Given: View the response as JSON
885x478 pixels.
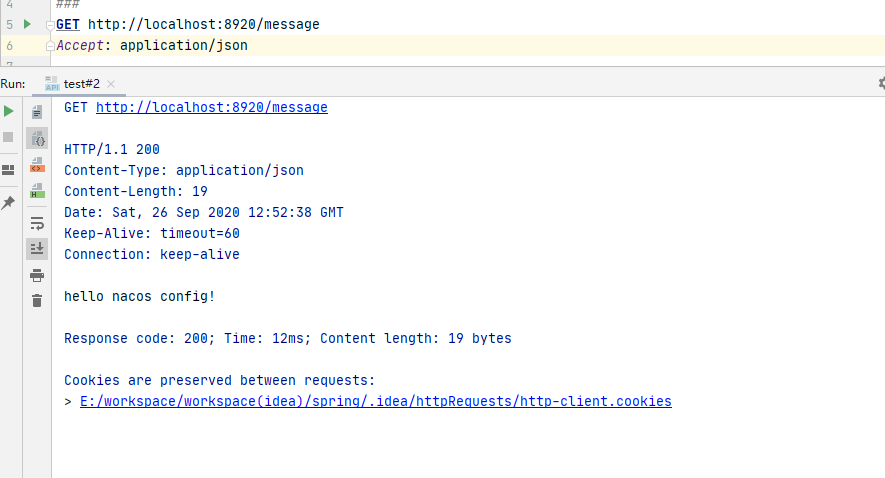Looking at the screenshot, I should point(37,139).
